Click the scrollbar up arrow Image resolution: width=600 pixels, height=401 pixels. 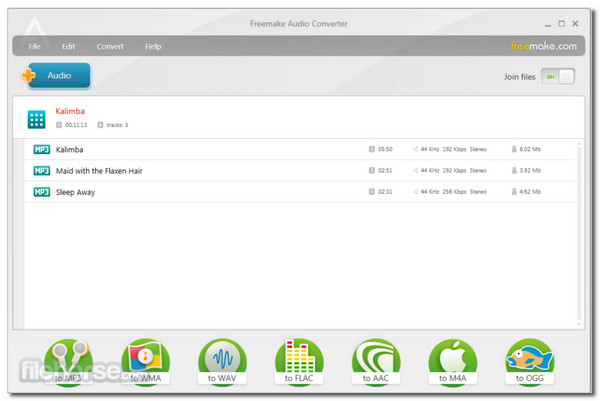579,144
